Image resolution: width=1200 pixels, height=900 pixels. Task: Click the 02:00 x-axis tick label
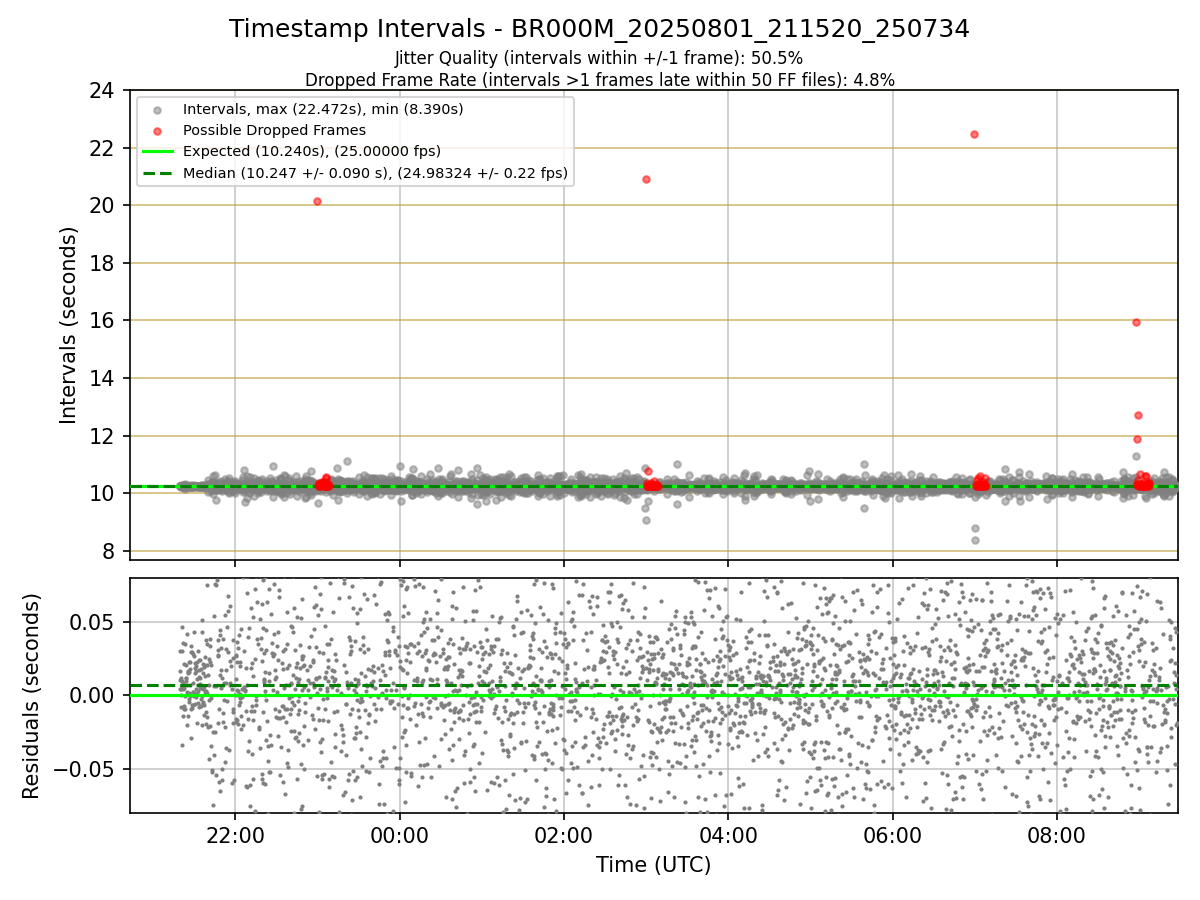564,838
